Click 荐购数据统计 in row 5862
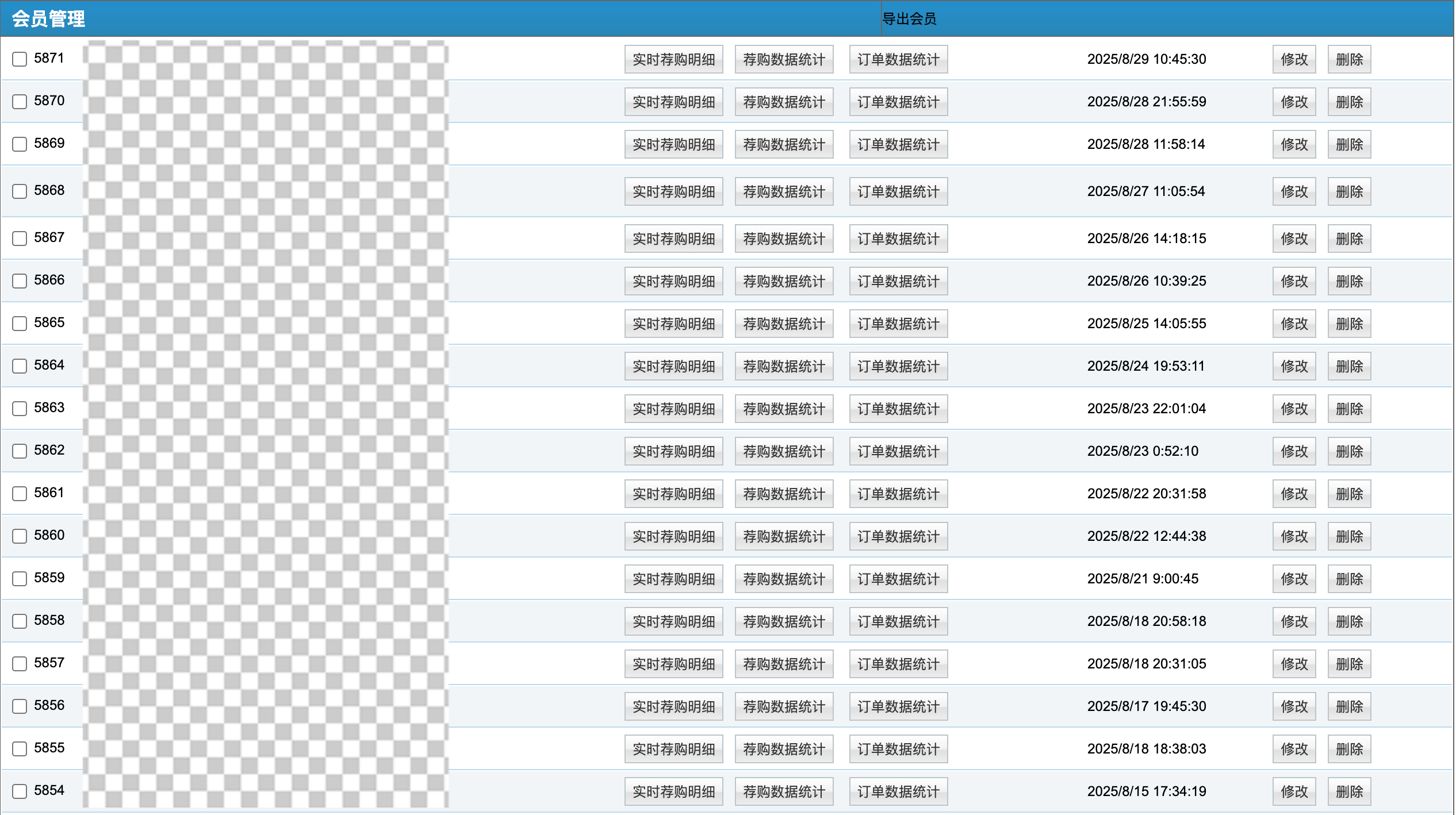Screen dimensions: 1456x815 [x=784, y=451]
